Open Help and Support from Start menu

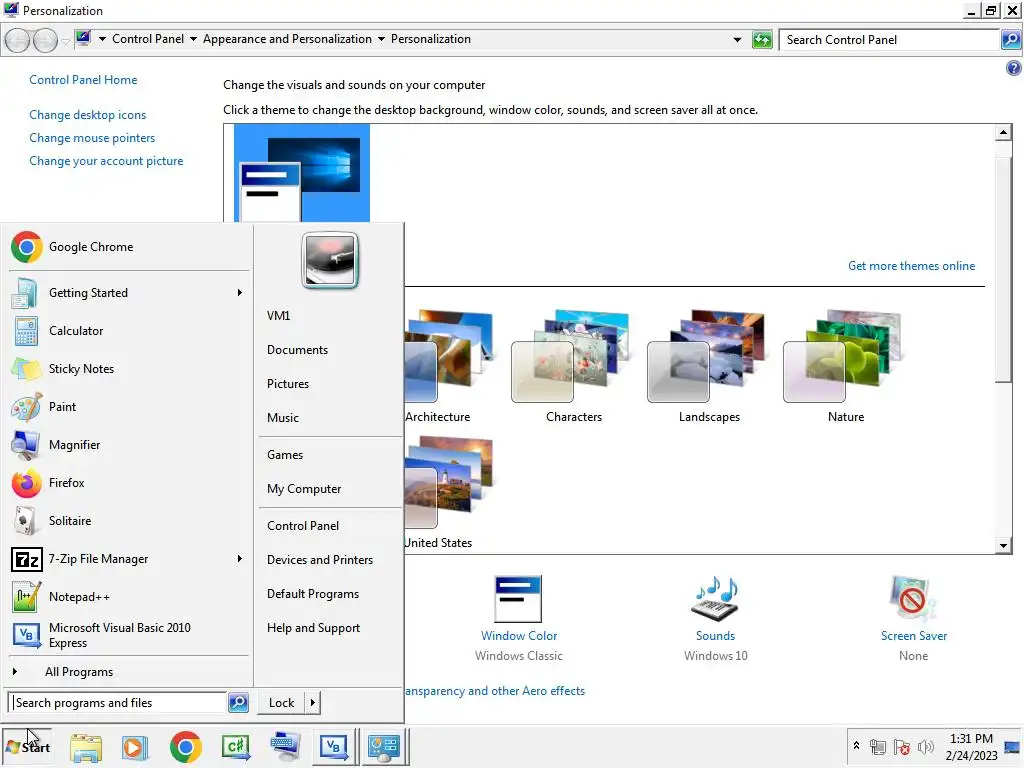[313, 628]
